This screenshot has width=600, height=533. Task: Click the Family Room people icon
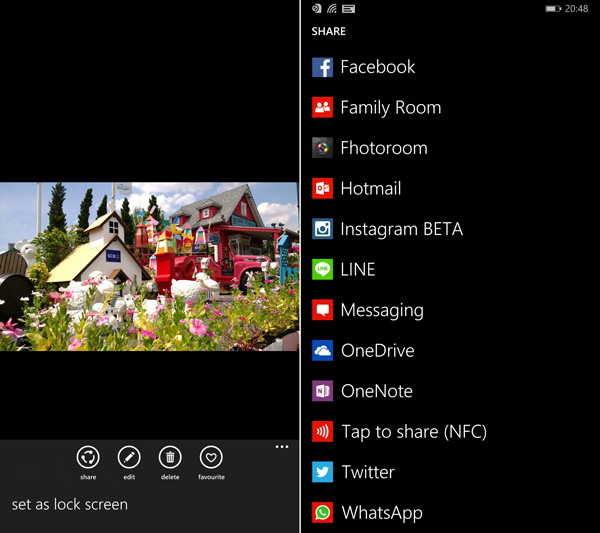coord(322,107)
